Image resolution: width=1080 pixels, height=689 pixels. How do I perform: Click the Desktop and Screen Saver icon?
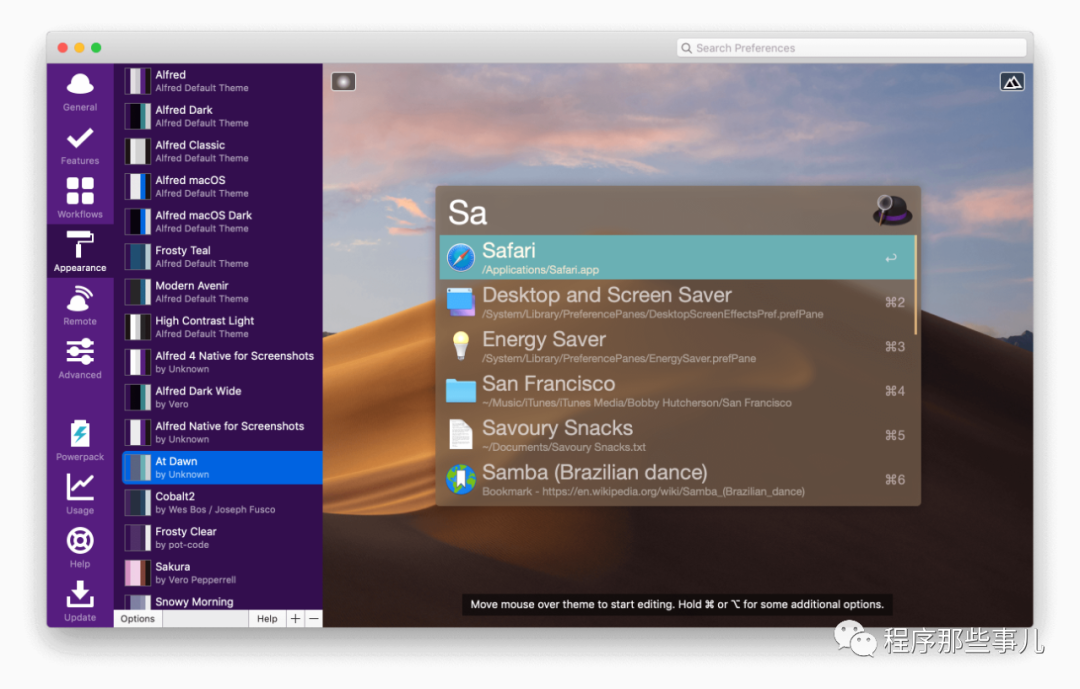coord(460,302)
